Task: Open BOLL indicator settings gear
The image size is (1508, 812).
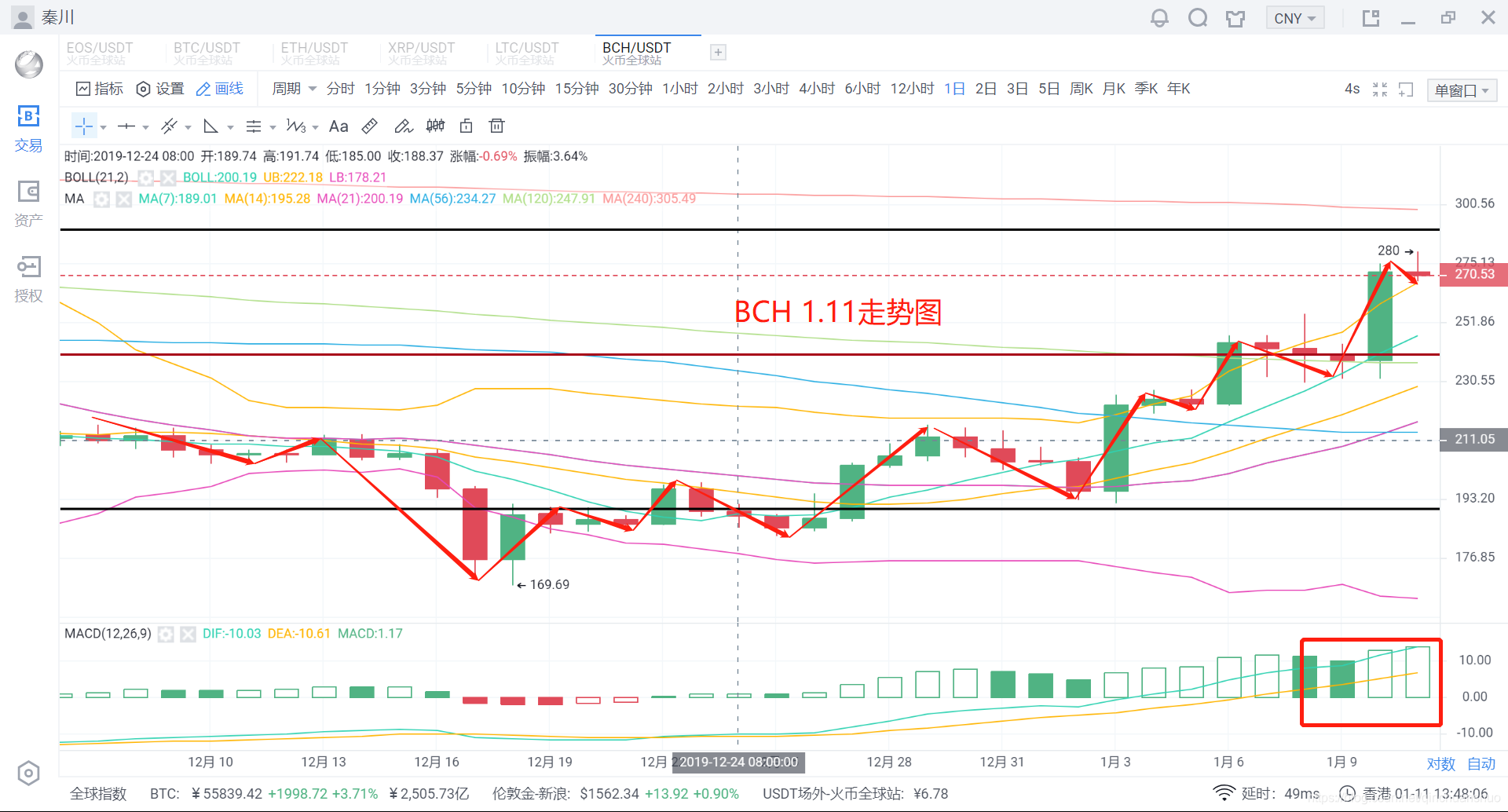Action: coord(146,177)
